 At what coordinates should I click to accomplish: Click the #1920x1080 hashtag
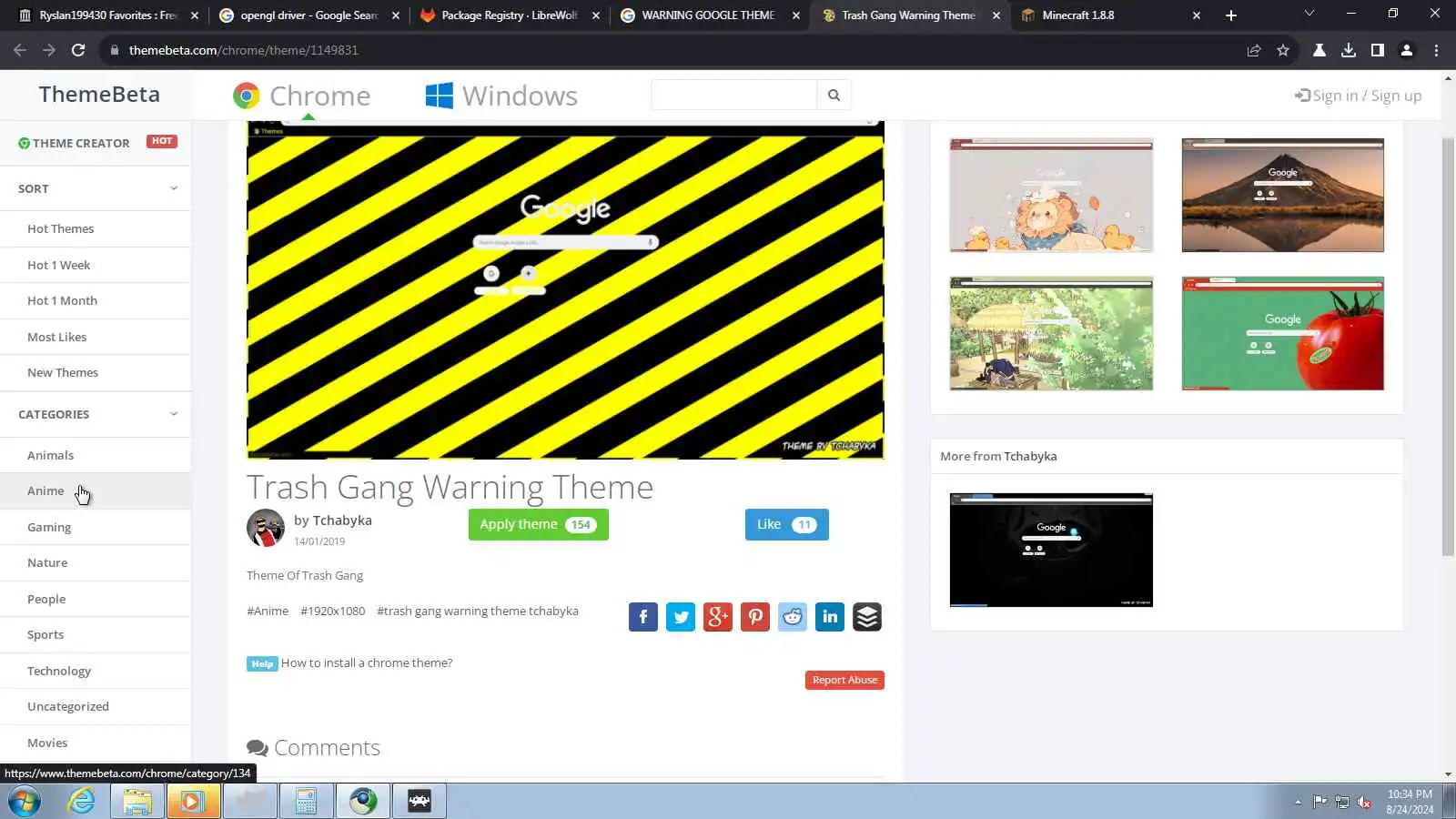(332, 611)
